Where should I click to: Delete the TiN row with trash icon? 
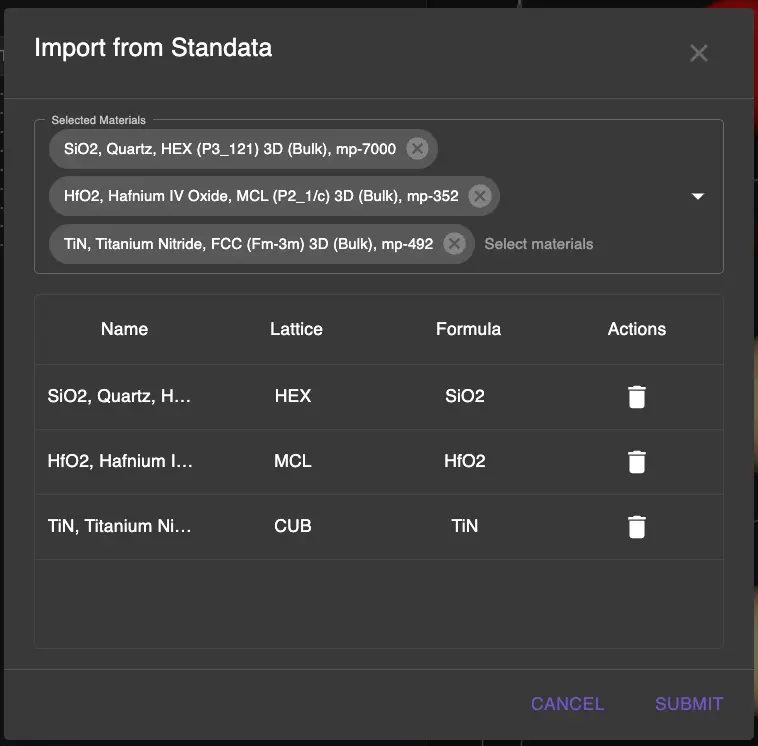click(x=636, y=527)
